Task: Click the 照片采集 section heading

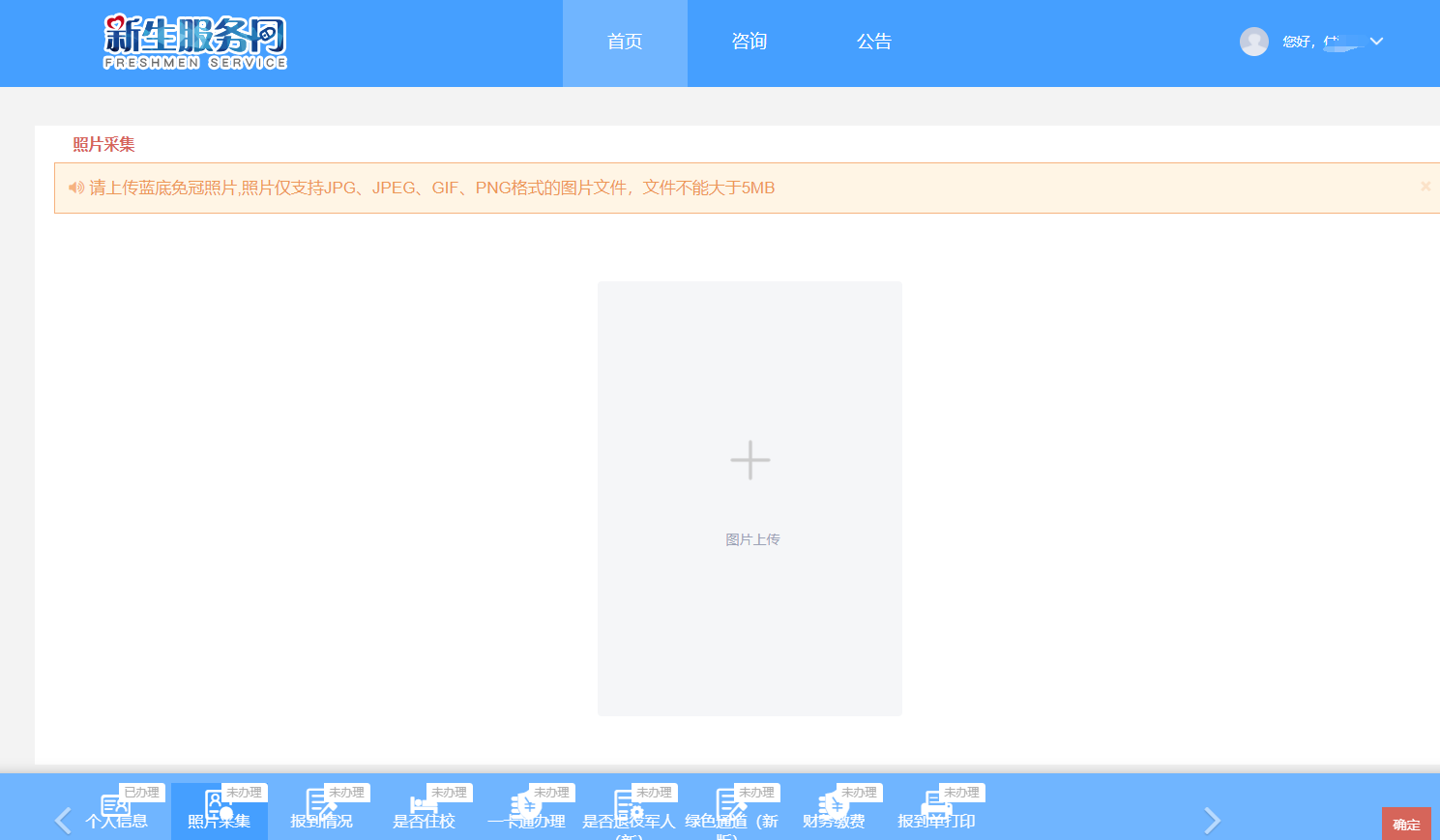Action: pos(103,145)
